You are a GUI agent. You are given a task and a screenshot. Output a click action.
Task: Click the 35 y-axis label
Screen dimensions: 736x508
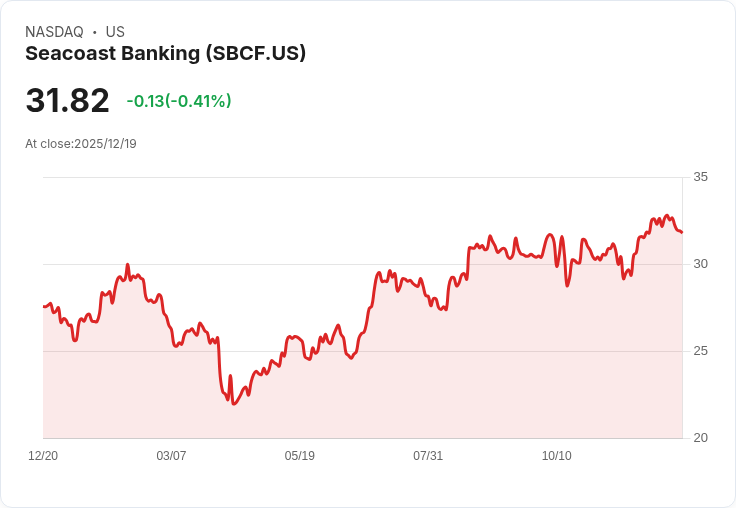pos(700,177)
